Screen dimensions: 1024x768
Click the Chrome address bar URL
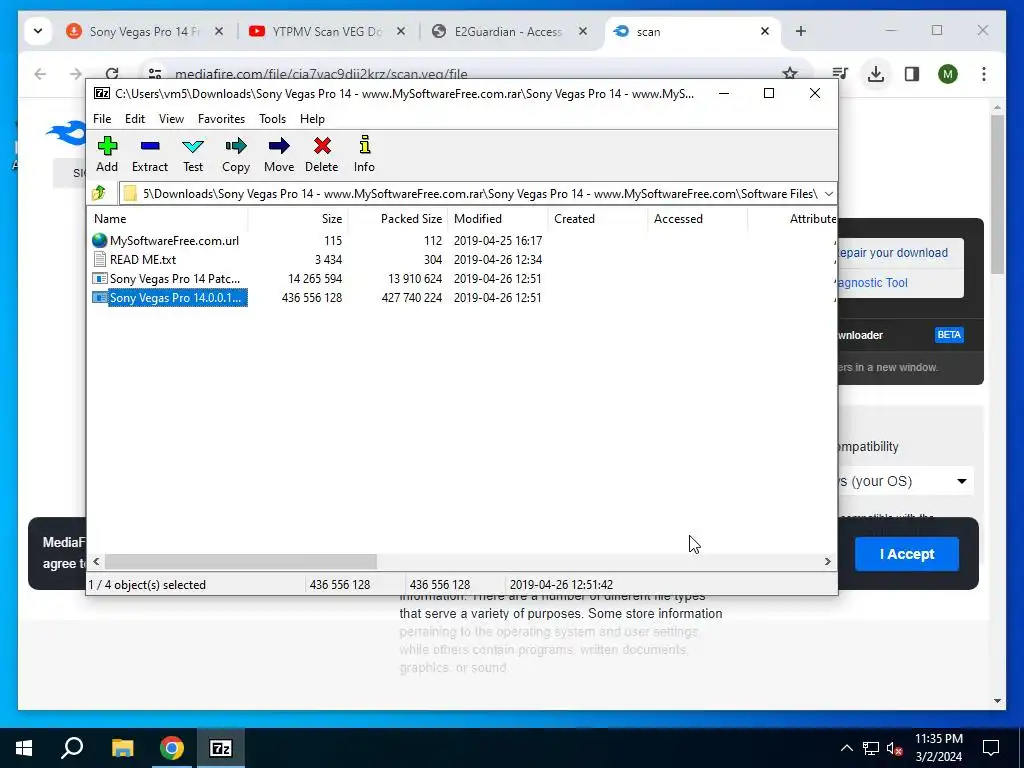click(321, 74)
